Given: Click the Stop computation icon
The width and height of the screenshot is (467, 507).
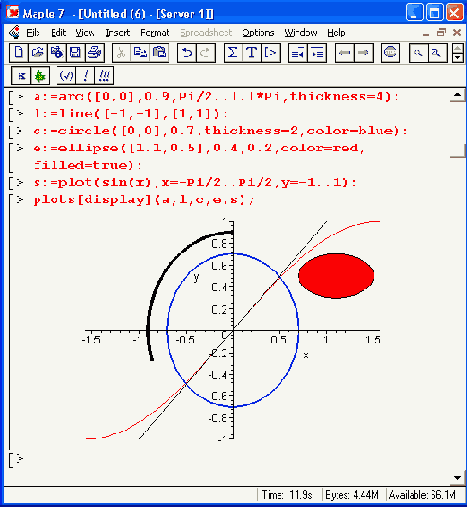Looking at the screenshot, I should 390,53.
